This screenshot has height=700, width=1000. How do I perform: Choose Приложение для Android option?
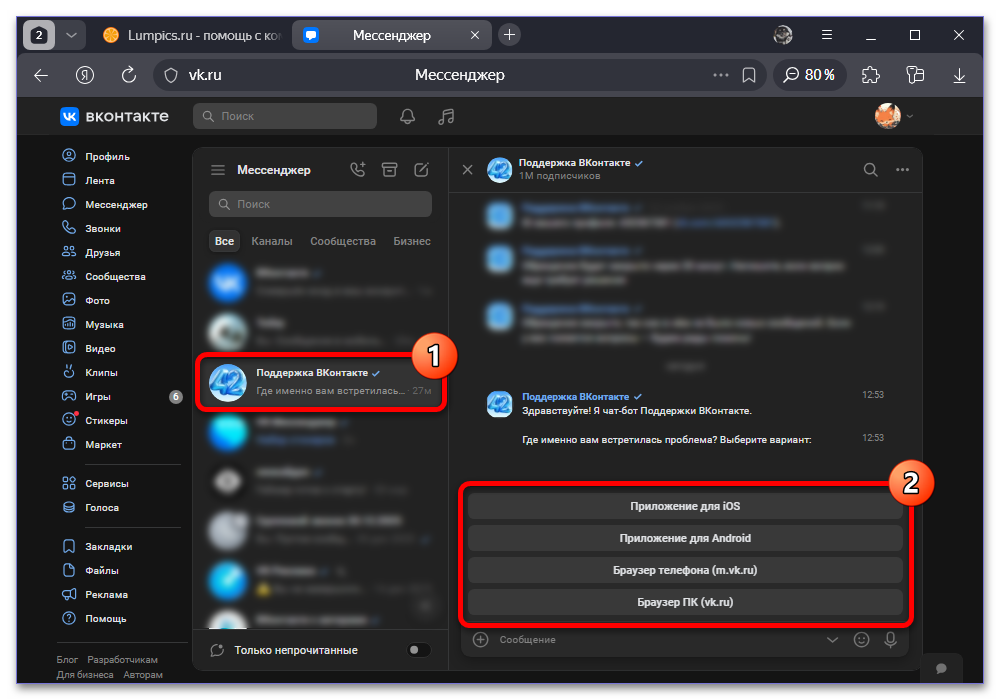(685, 538)
